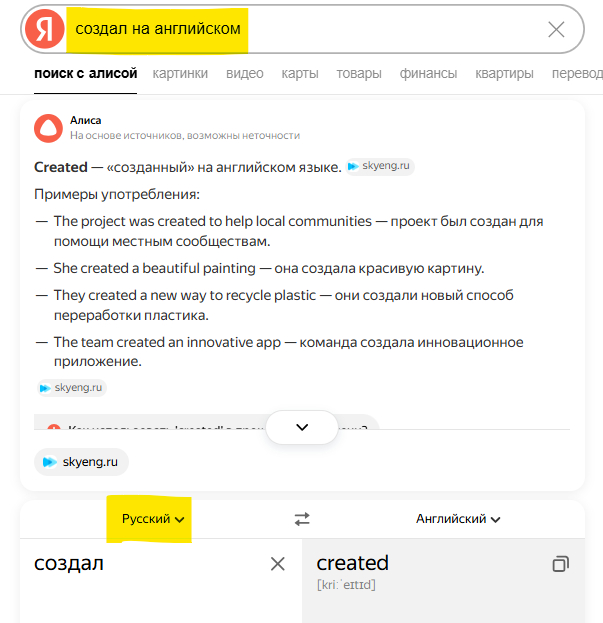
Task: Open the Русский source language dropdown
Action: click(x=152, y=519)
